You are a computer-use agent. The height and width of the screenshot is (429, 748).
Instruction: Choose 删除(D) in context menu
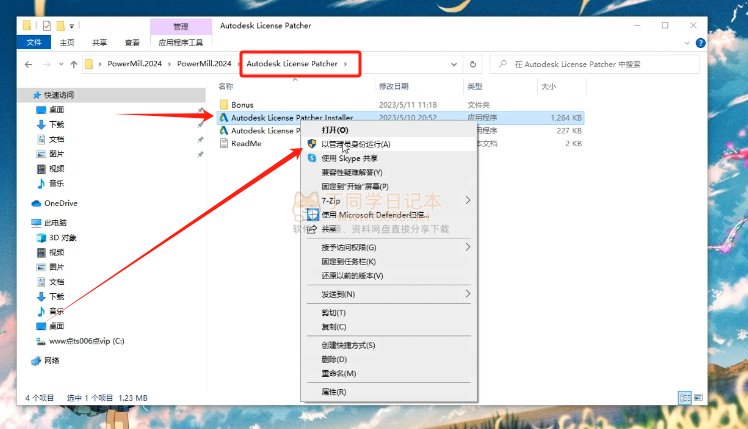(x=389, y=359)
